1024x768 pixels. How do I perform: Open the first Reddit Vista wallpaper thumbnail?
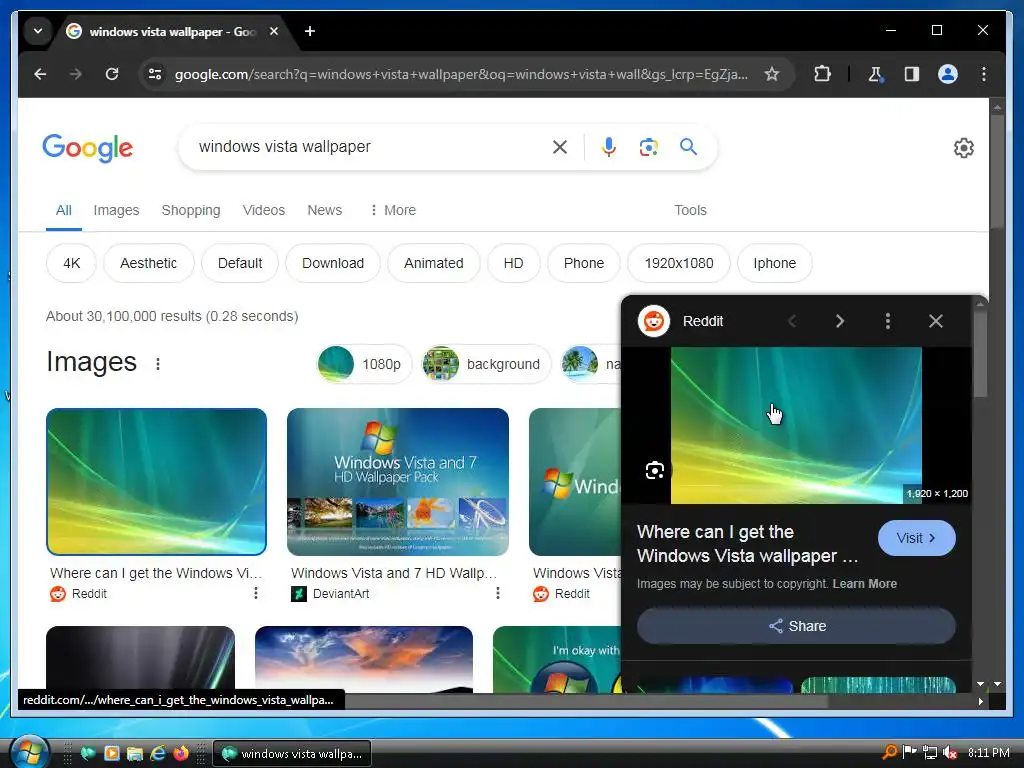tap(156, 482)
